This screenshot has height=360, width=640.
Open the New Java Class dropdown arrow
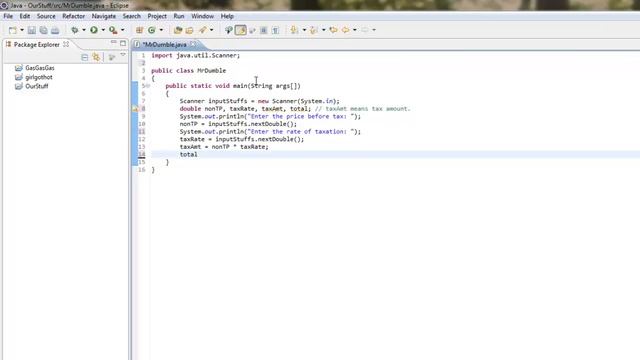(161, 30)
